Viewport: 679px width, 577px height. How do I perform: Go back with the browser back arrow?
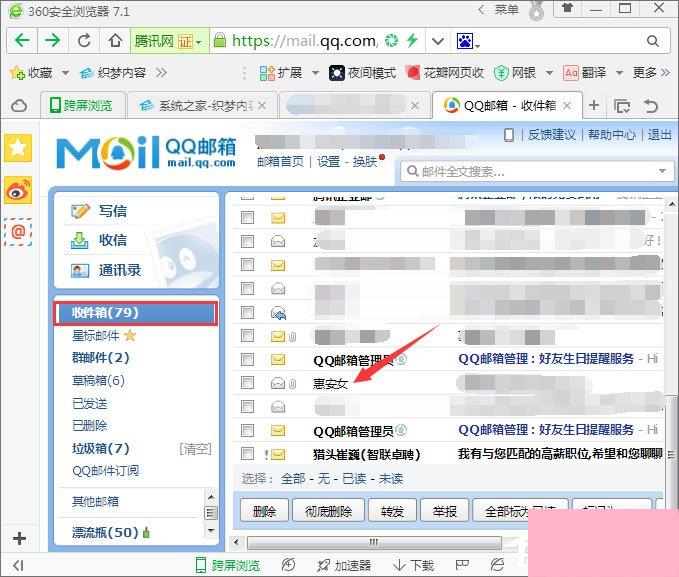pyautogui.click(x=22, y=41)
